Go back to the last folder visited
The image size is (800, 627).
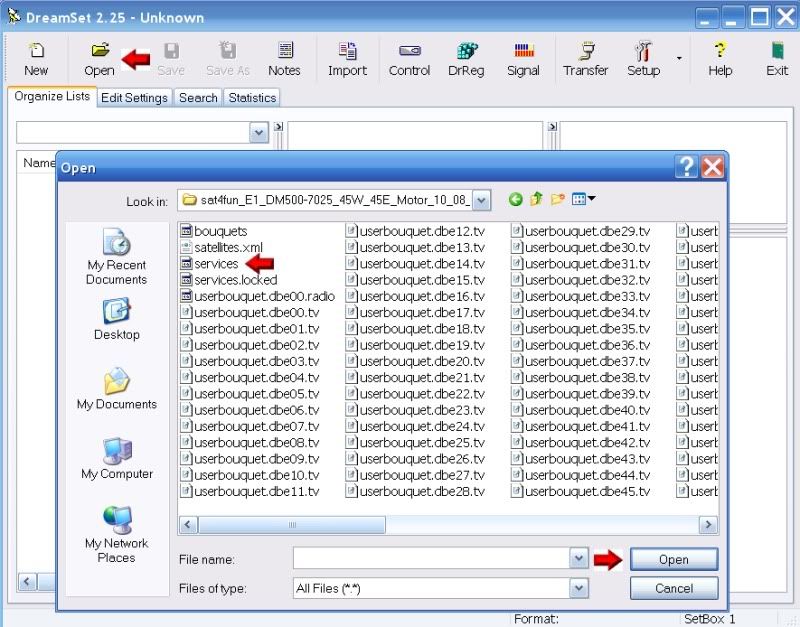click(x=515, y=199)
